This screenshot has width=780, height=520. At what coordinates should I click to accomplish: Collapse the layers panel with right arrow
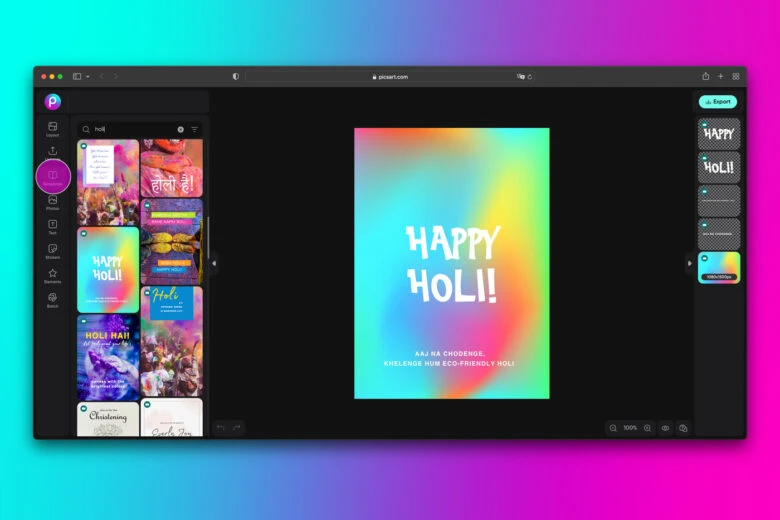(x=687, y=263)
